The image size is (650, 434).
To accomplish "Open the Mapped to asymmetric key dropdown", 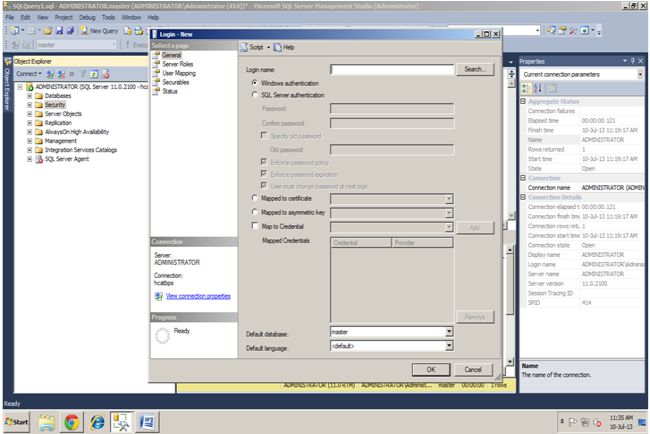I will [449, 213].
